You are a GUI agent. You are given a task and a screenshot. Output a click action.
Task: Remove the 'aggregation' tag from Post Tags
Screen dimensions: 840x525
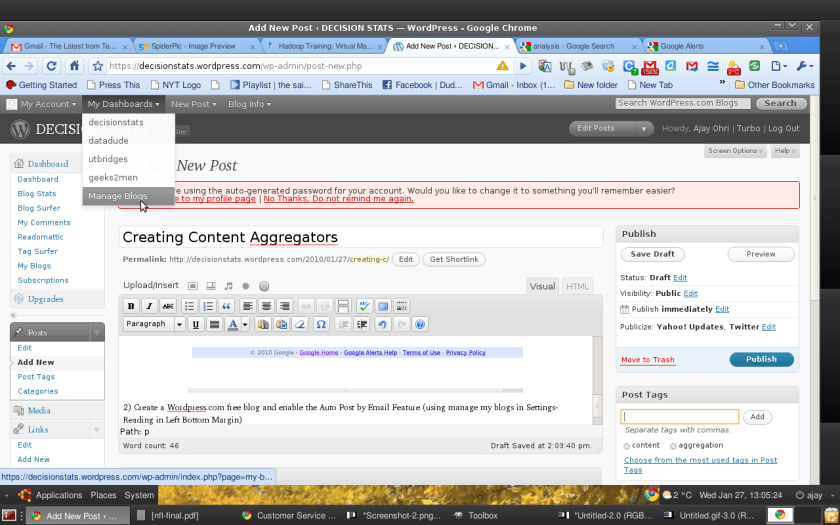(x=673, y=445)
